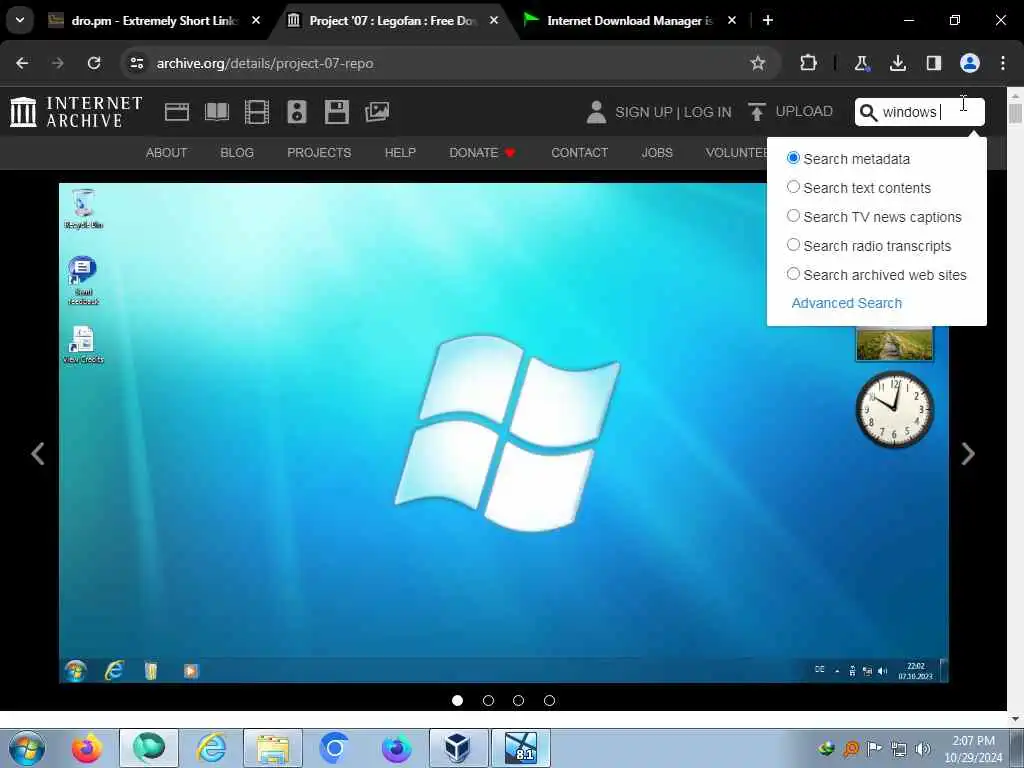This screenshot has width=1024, height=768.
Task: Open the Chrome three-dot menu
Action: pos(1003,63)
